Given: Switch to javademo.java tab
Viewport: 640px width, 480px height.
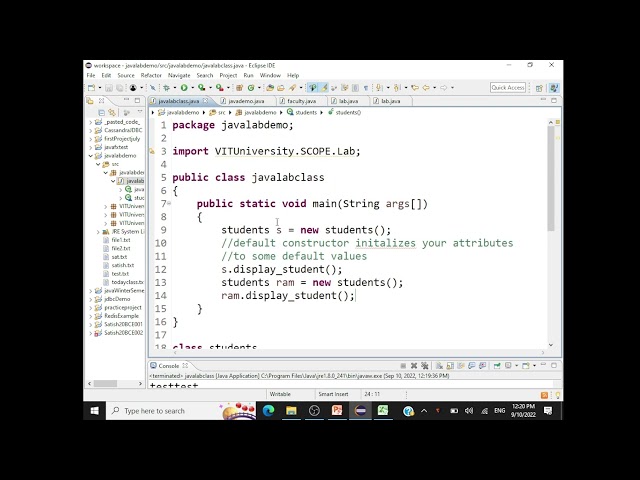Looking at the screenshot, I should tap(246, 101).
